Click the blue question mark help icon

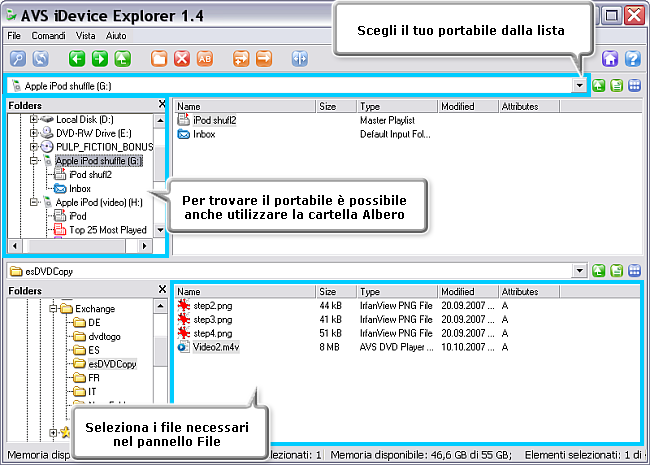coord(633,59)
